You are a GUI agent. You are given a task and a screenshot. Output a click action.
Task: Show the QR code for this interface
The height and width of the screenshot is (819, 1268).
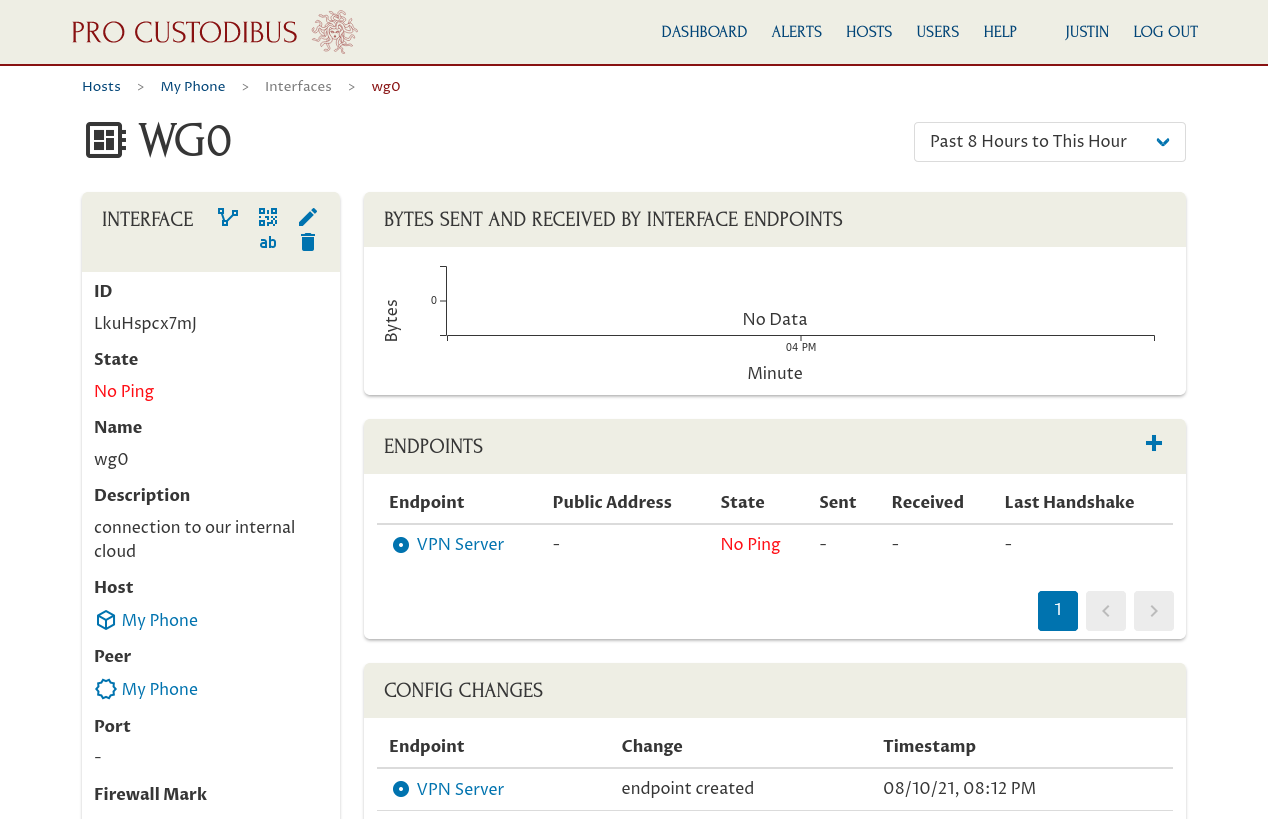268,217
